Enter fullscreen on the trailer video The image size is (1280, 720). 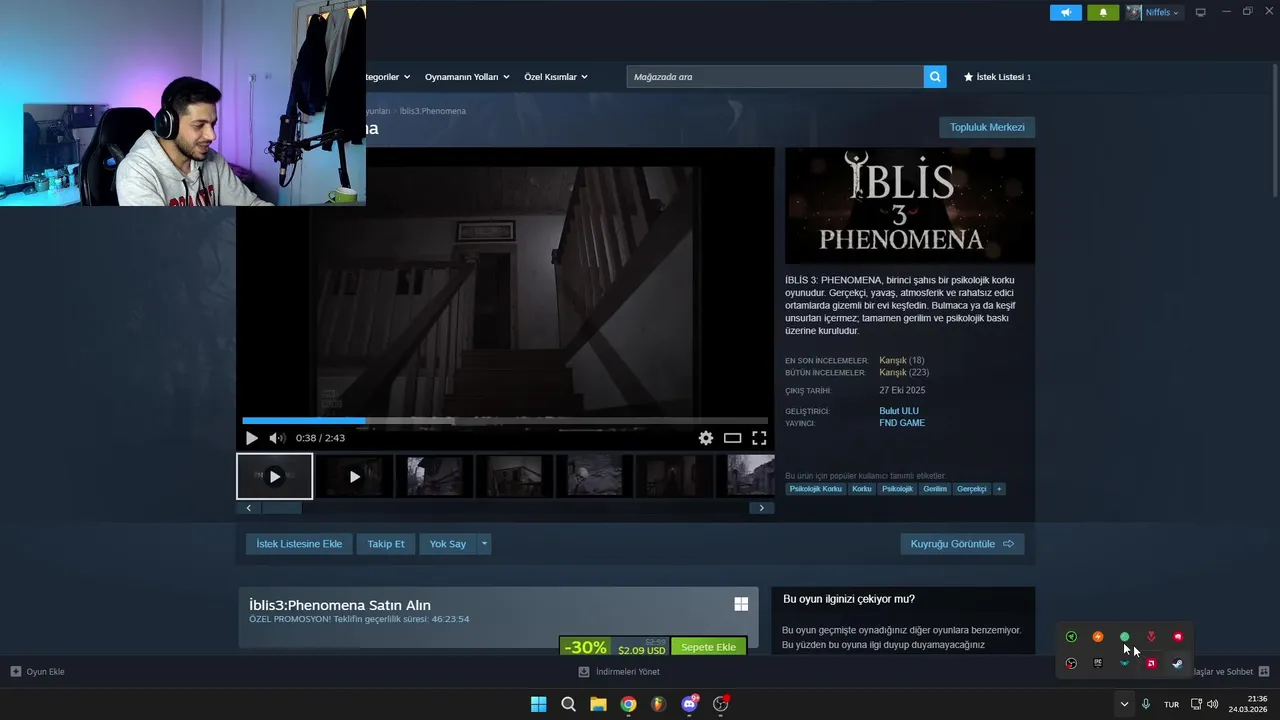click(x=759, y=438)
